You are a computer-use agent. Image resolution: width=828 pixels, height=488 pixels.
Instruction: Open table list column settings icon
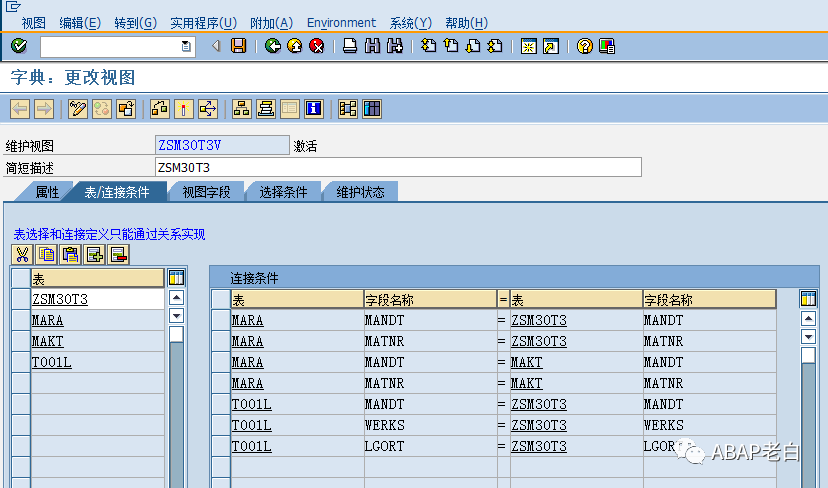click(x=176, y=278)
